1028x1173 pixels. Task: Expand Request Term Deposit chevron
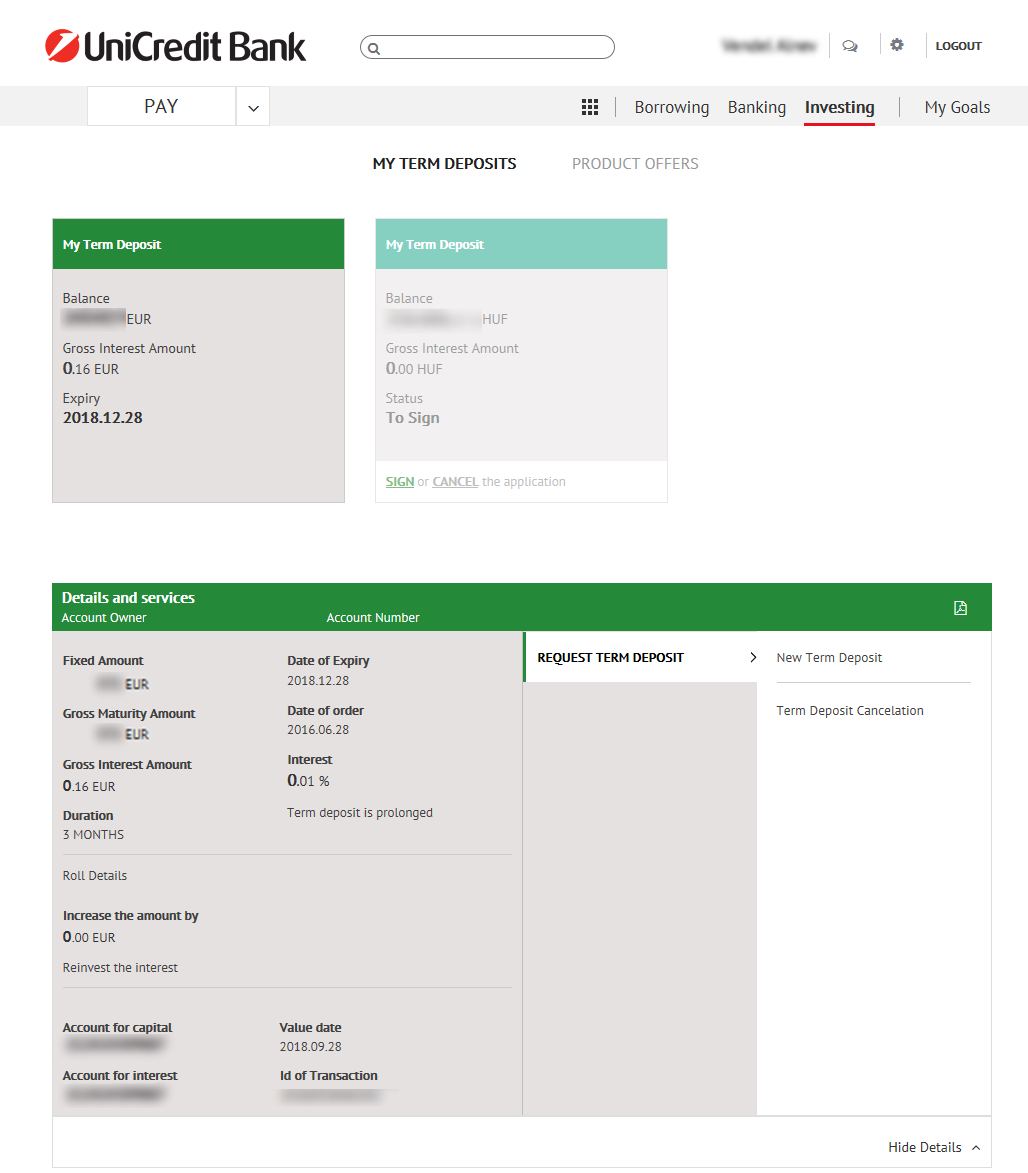753,658
